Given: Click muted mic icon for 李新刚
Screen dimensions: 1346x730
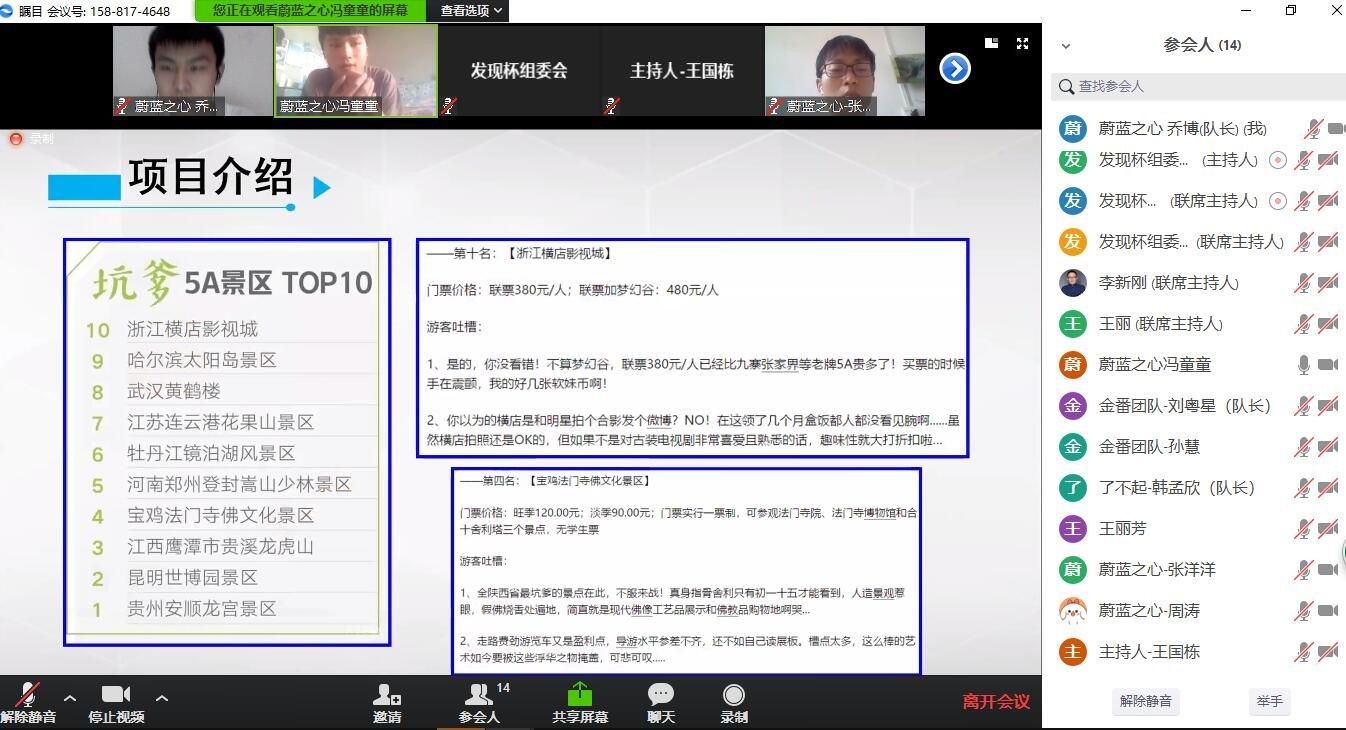Looking at the screenshot, I should pyautogui.click(x=1303, y=283).
